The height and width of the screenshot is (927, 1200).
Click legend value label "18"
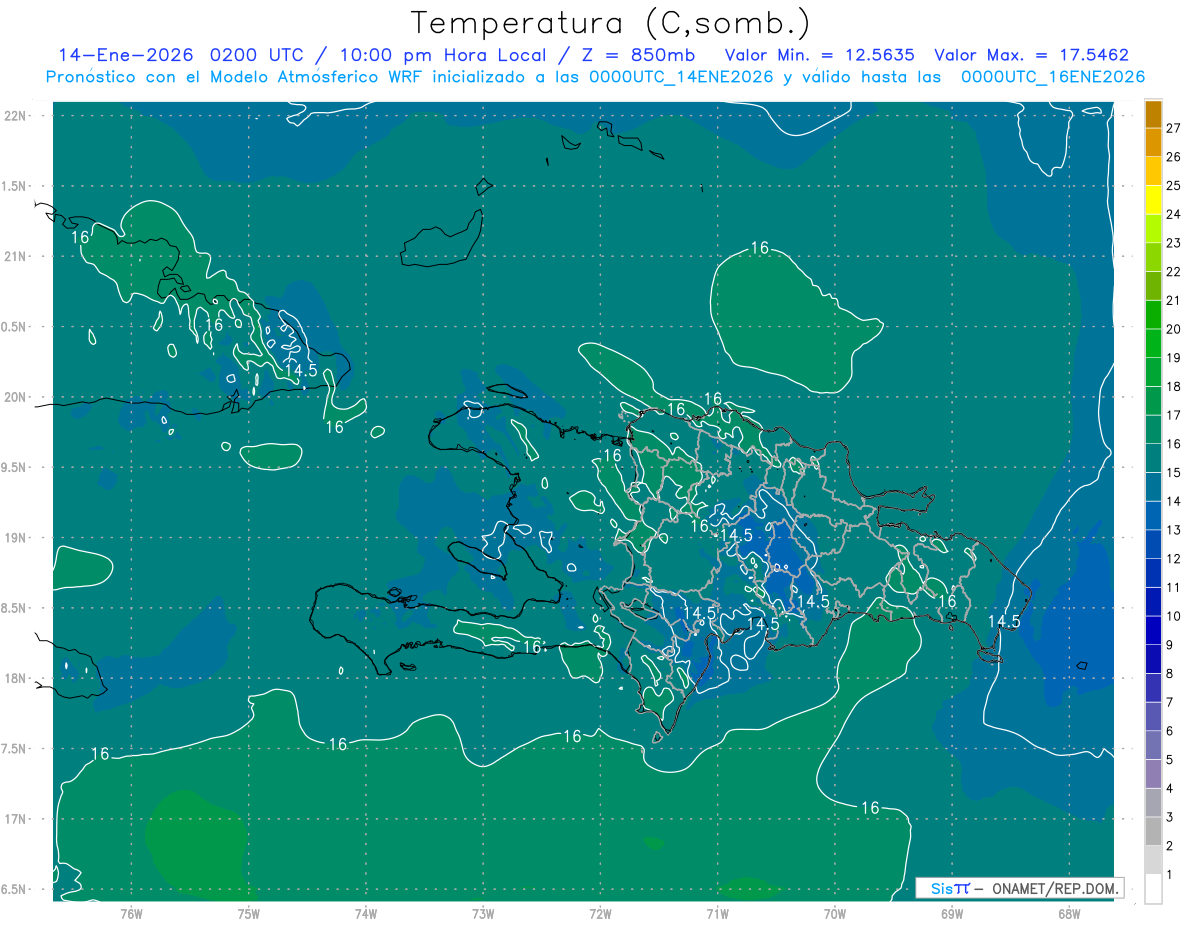pos(1173,387)
